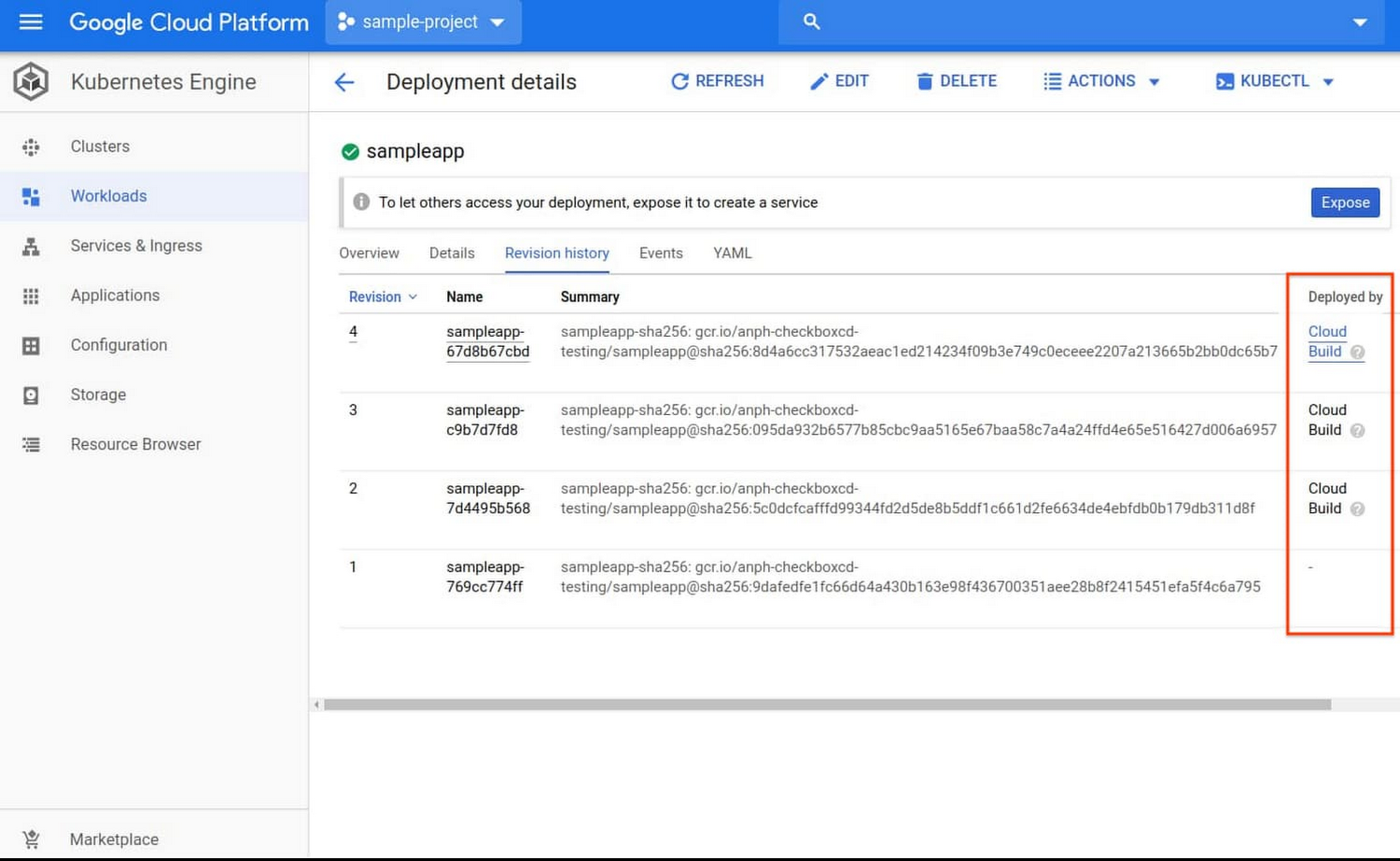Select the Revision history tab

tap(557, 253)
